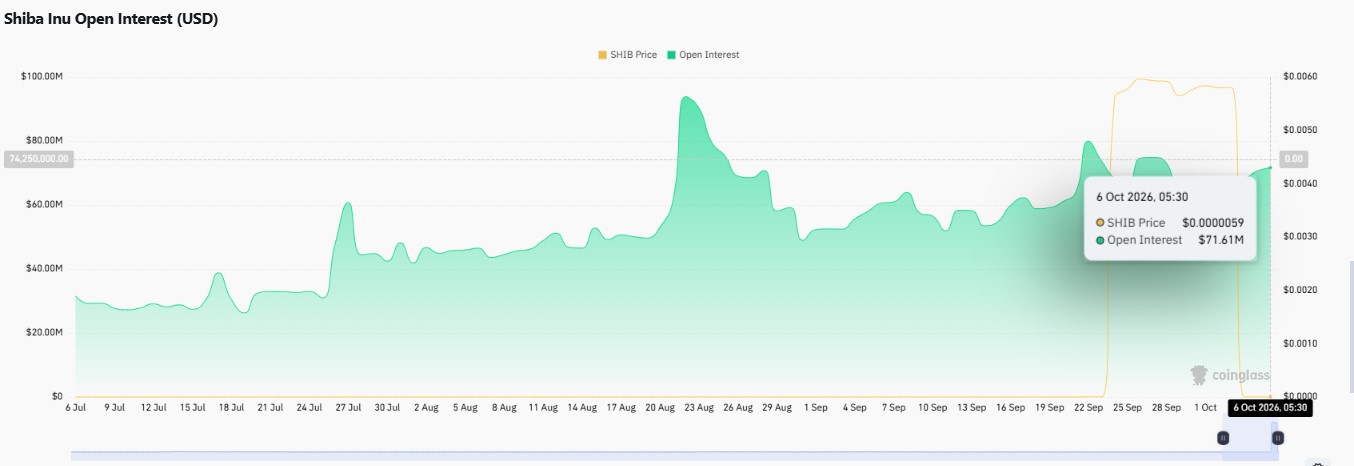Click the 16 Sep date label
Viewport: 1354px width, 466px height.
[1011, 408]
